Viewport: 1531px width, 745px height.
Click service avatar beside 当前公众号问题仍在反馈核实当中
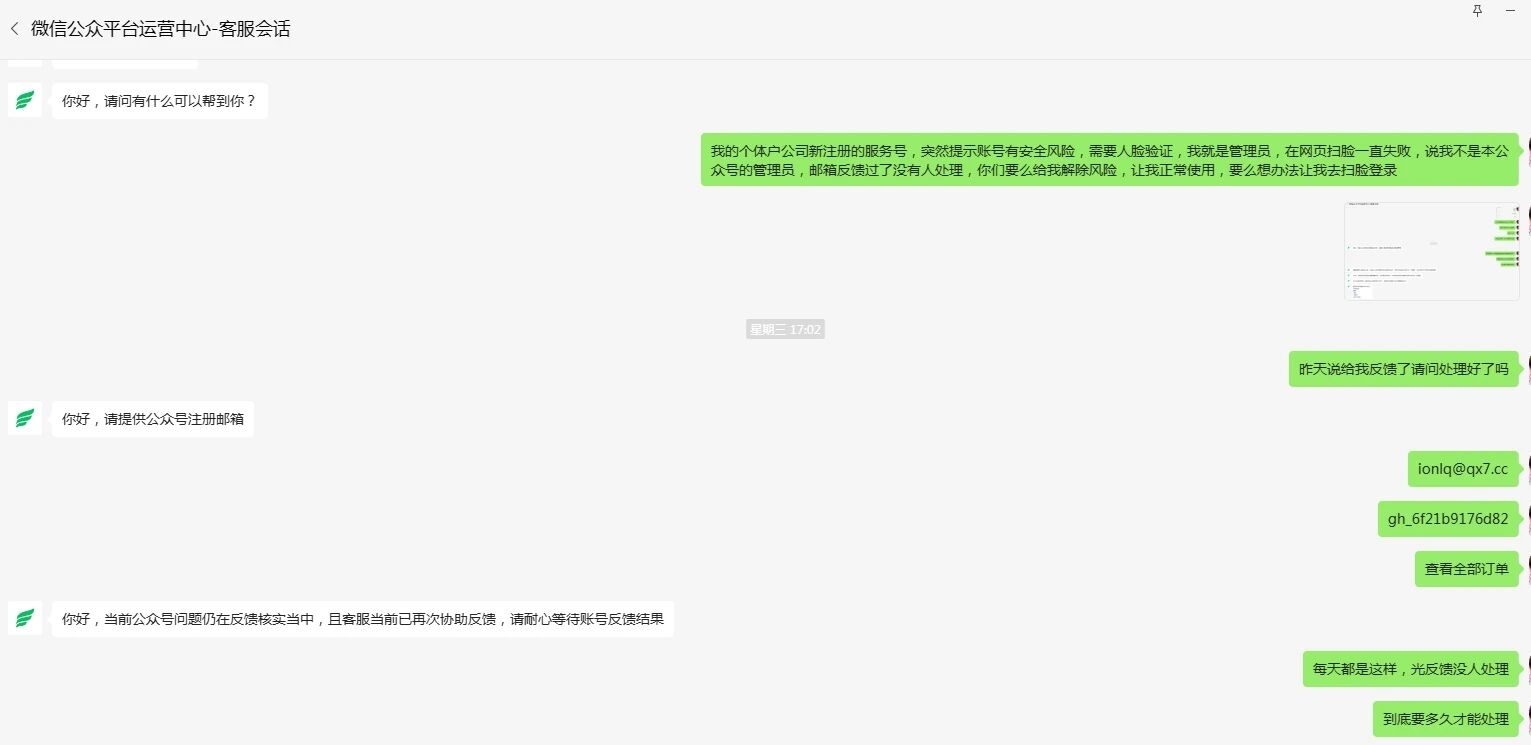pyautogui.click(x=25, y=618)
